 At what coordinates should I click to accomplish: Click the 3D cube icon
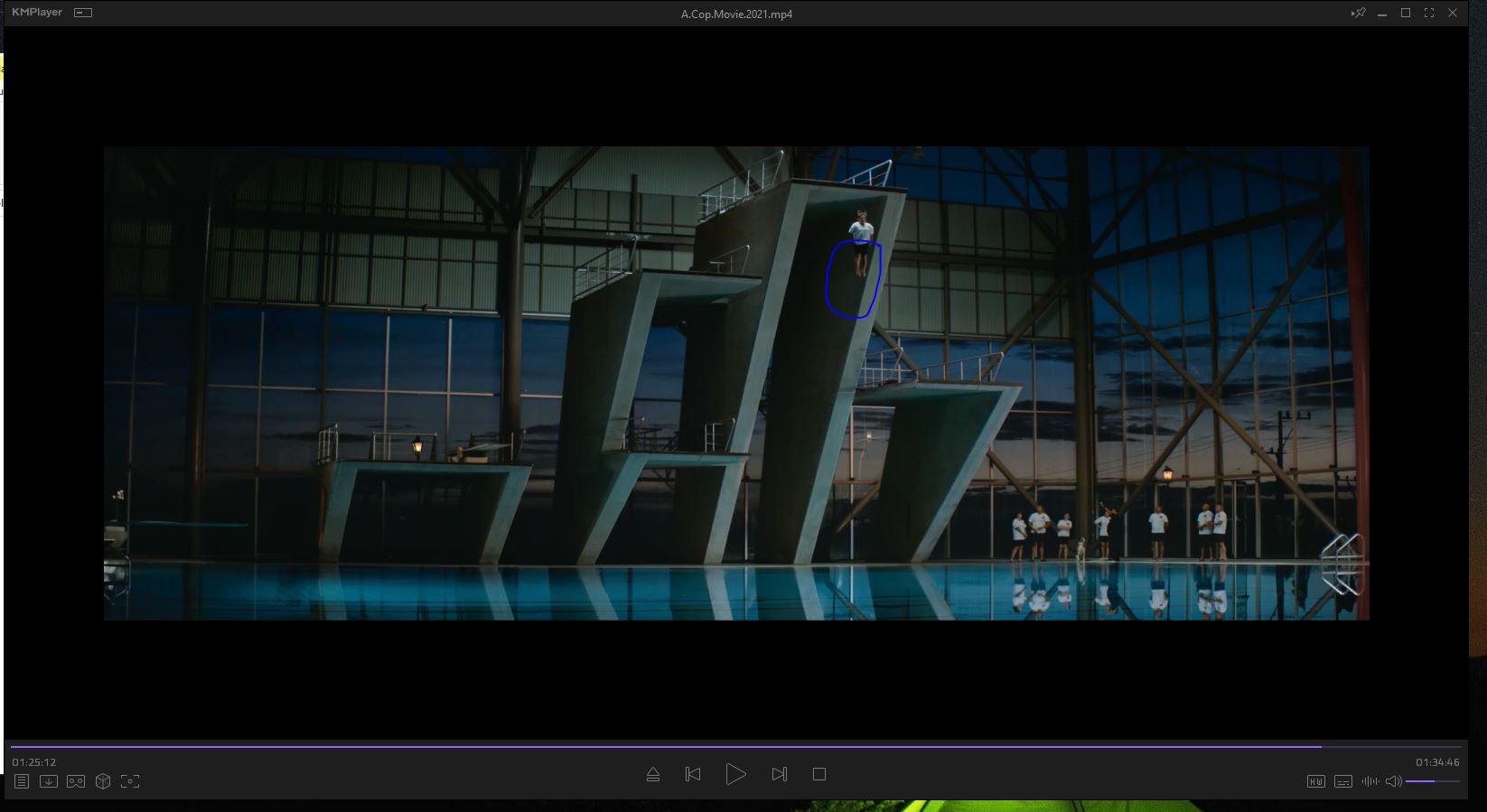pyautogui.click(x=103, y=781)
